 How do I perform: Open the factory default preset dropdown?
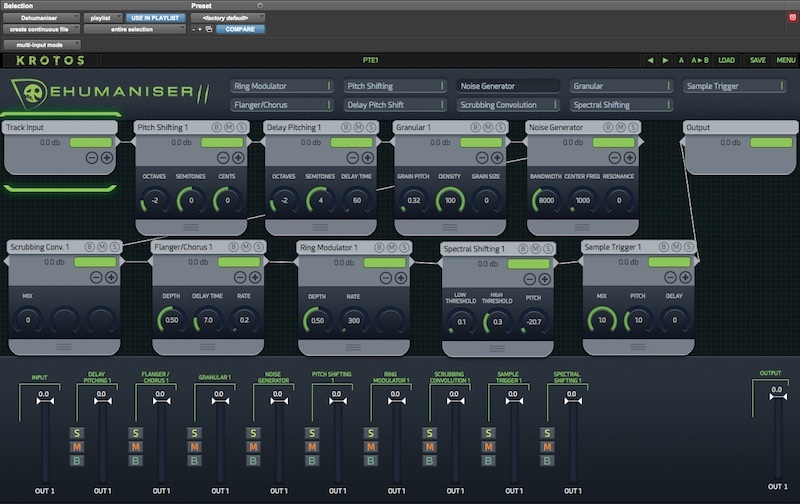[228, 18]
